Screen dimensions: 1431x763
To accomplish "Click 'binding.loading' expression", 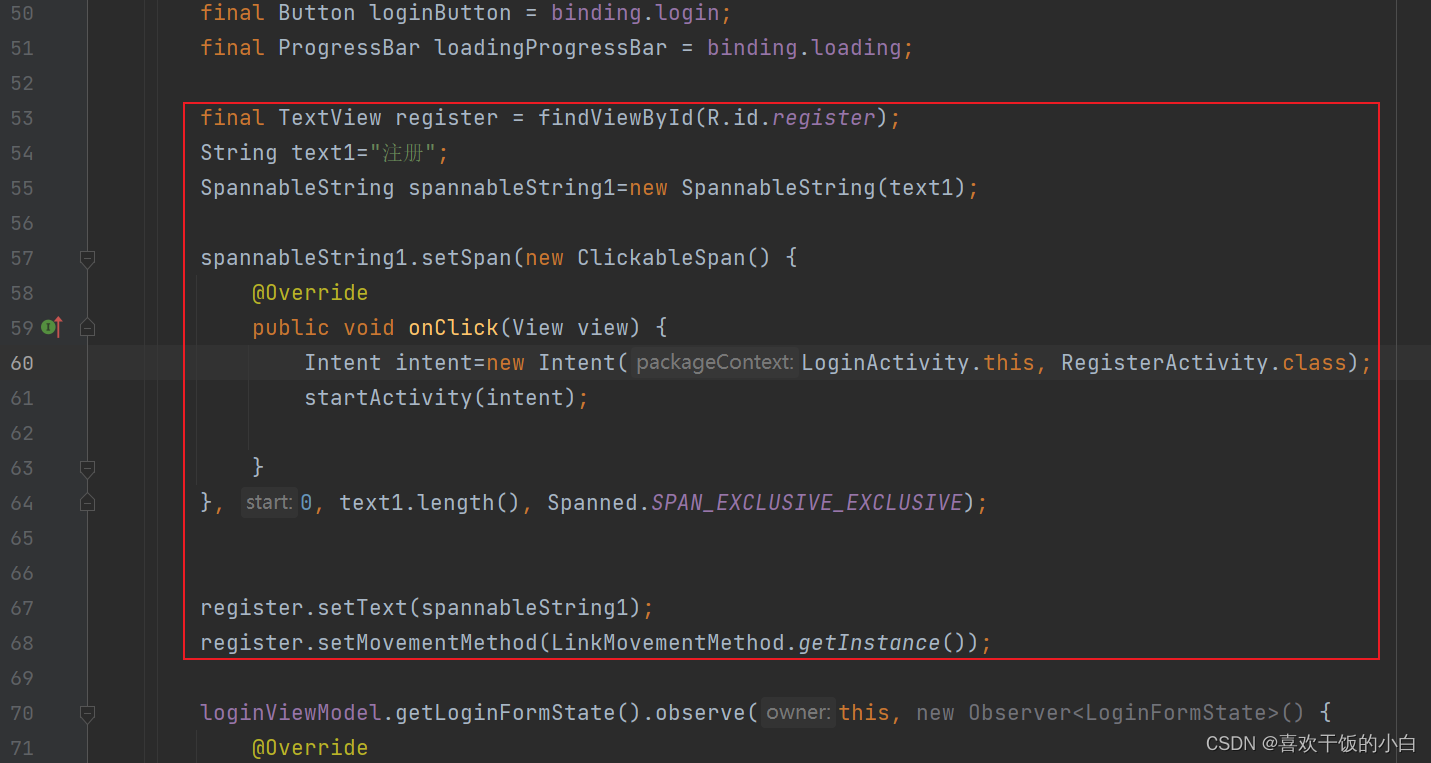I will [x=804, y=48].
